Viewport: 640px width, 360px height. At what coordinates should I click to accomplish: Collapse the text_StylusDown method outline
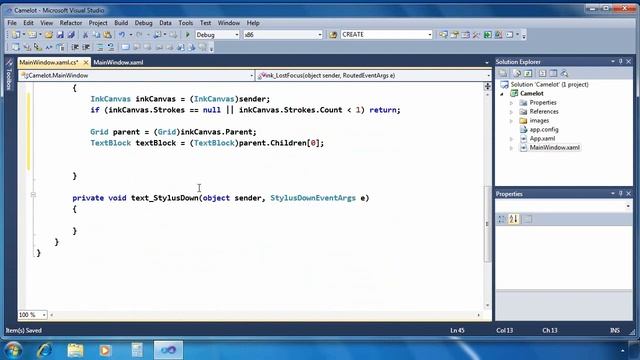click(33, 195)
